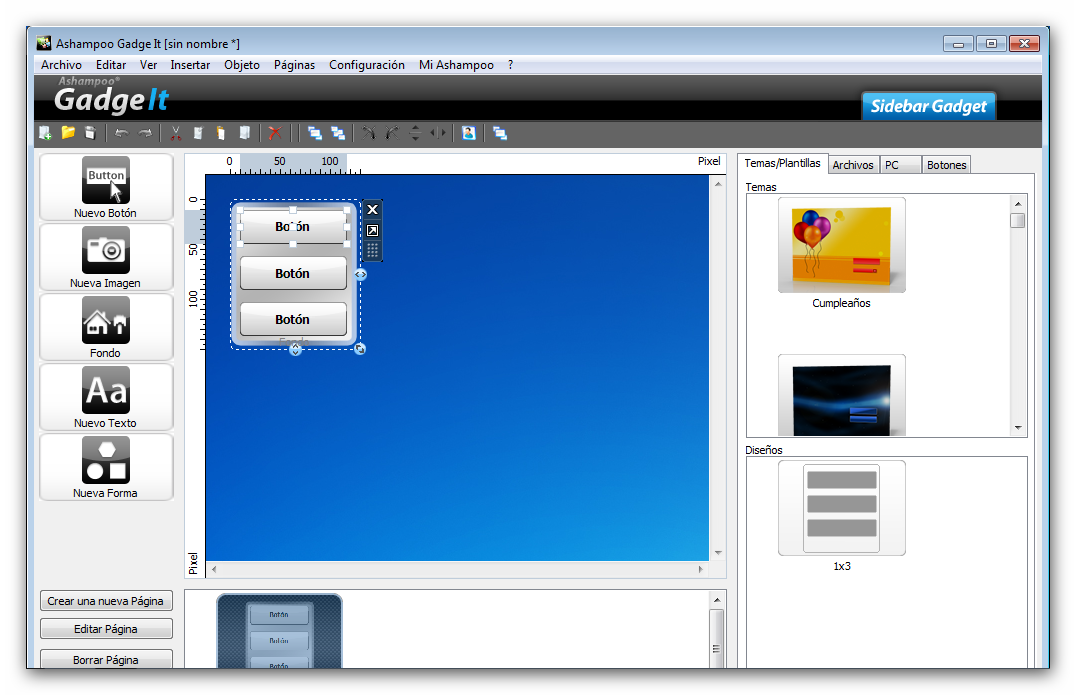Open the Ver menu
This screenshot has width=1076, height=695.
coord(148,64)
